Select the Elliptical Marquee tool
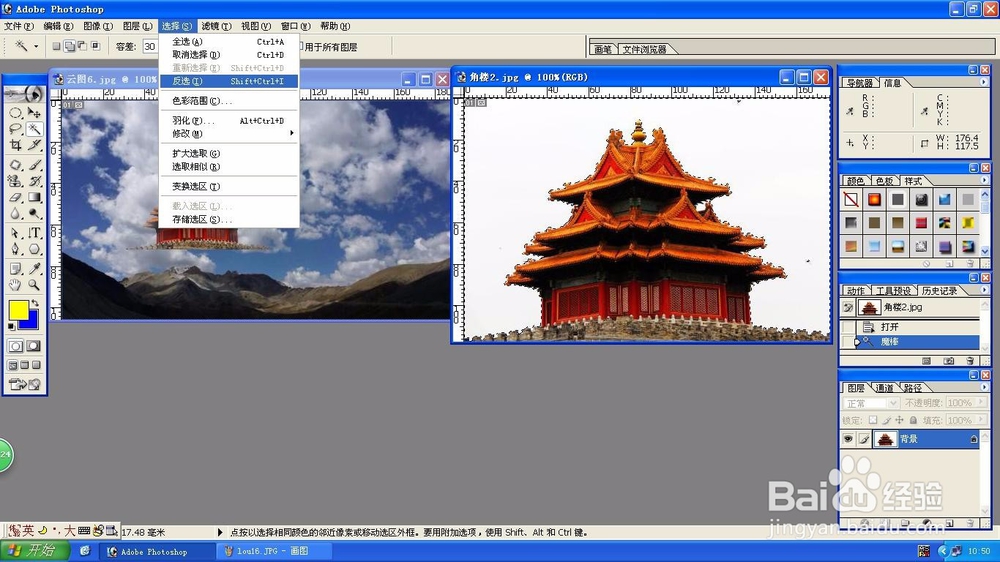1000x562 pixels. point(16,113)
